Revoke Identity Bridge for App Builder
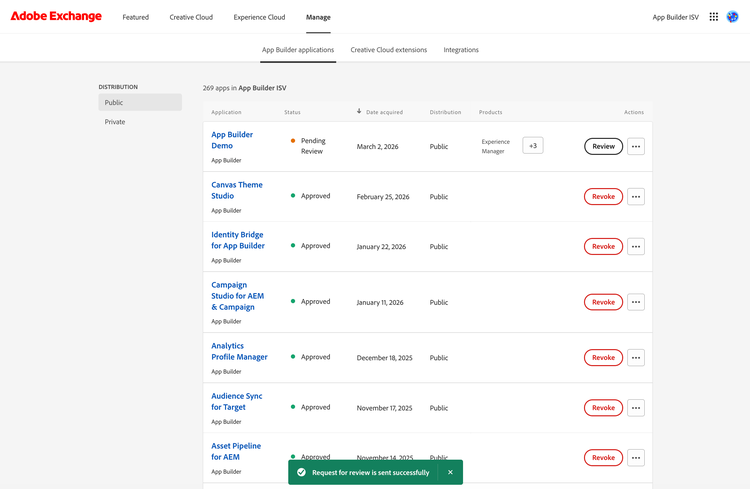 [x=603, y=246]
